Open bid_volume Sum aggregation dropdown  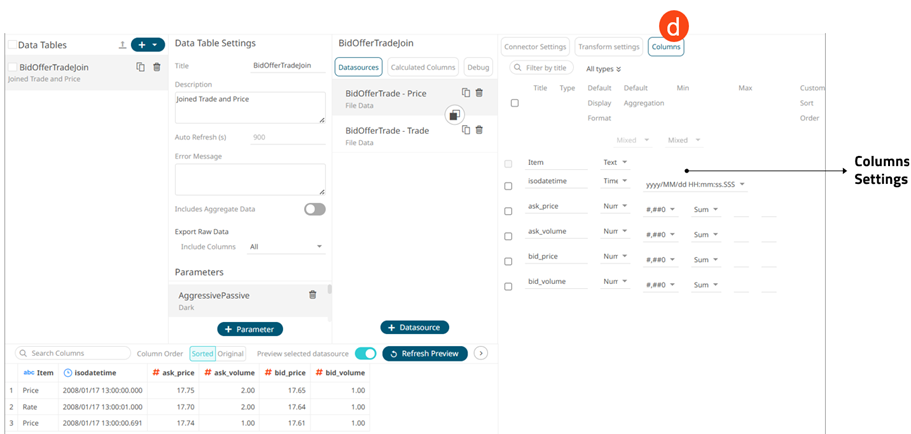(706, 285)
